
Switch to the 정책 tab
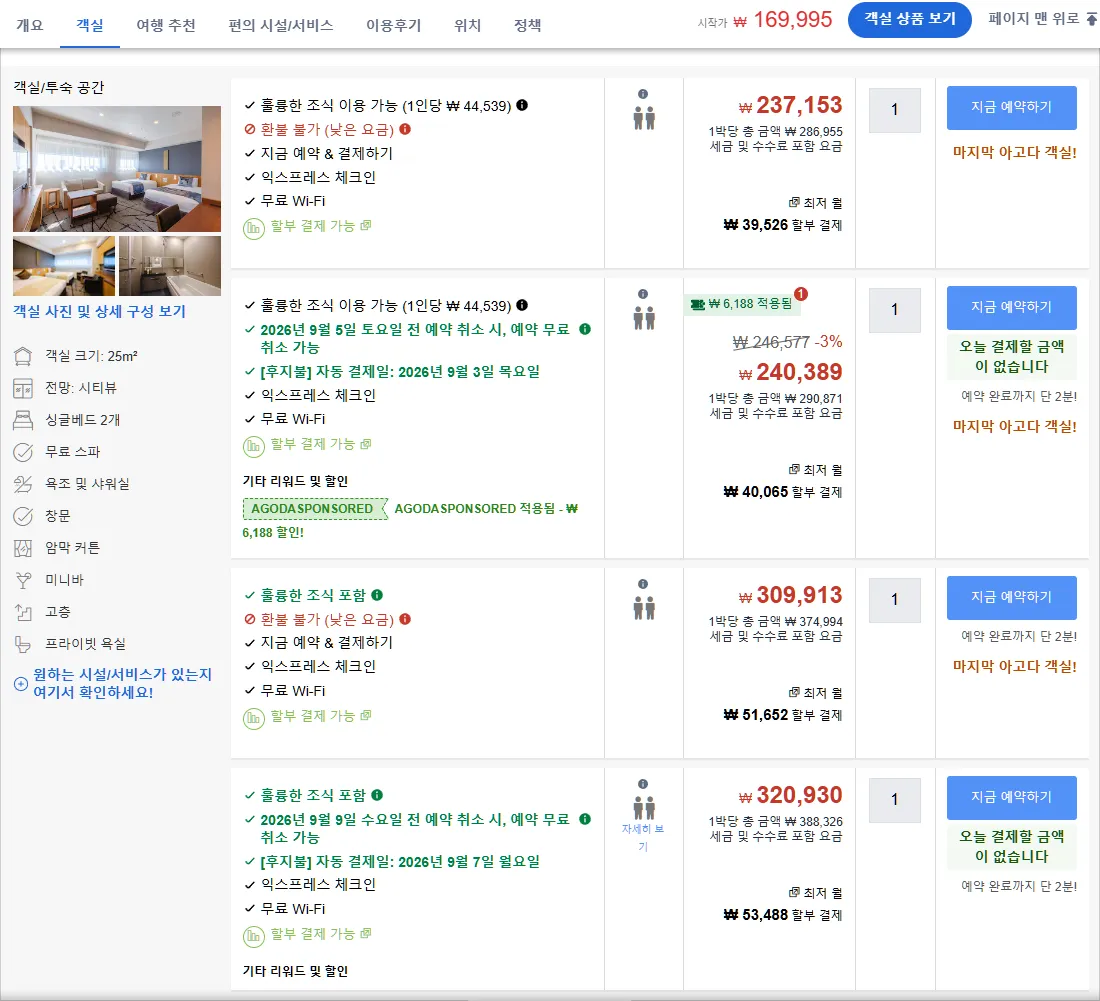tap(528, 25)
